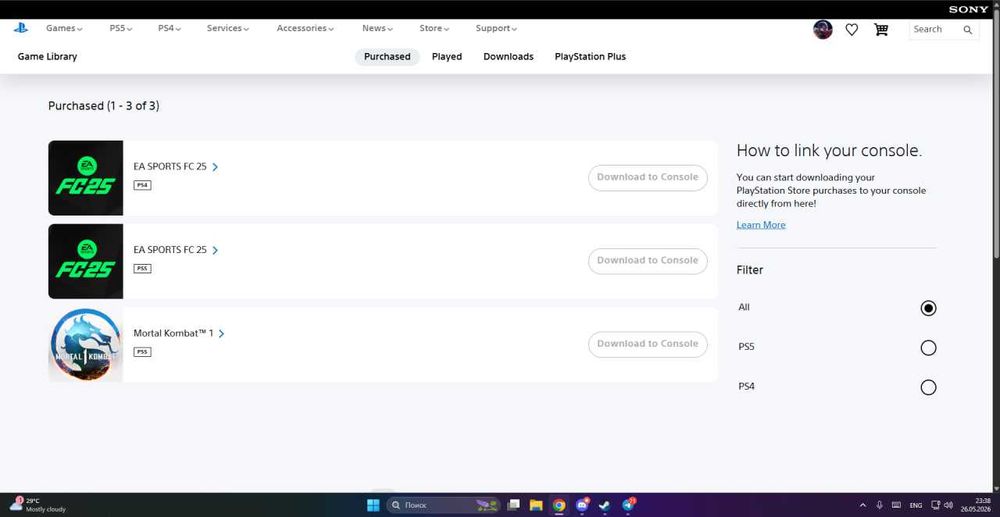Click the PlayStation logo icon
This screenshot has width=1000, height=517.
(x=20, y=28)
